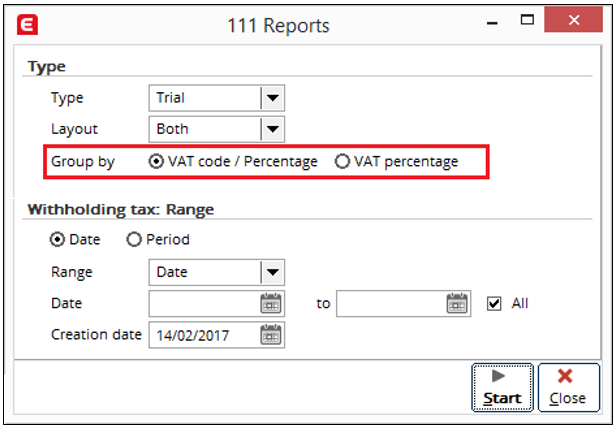The image size is (616, 428).
Task: Select VAT percentage grouping option
Action: (342, 161)
